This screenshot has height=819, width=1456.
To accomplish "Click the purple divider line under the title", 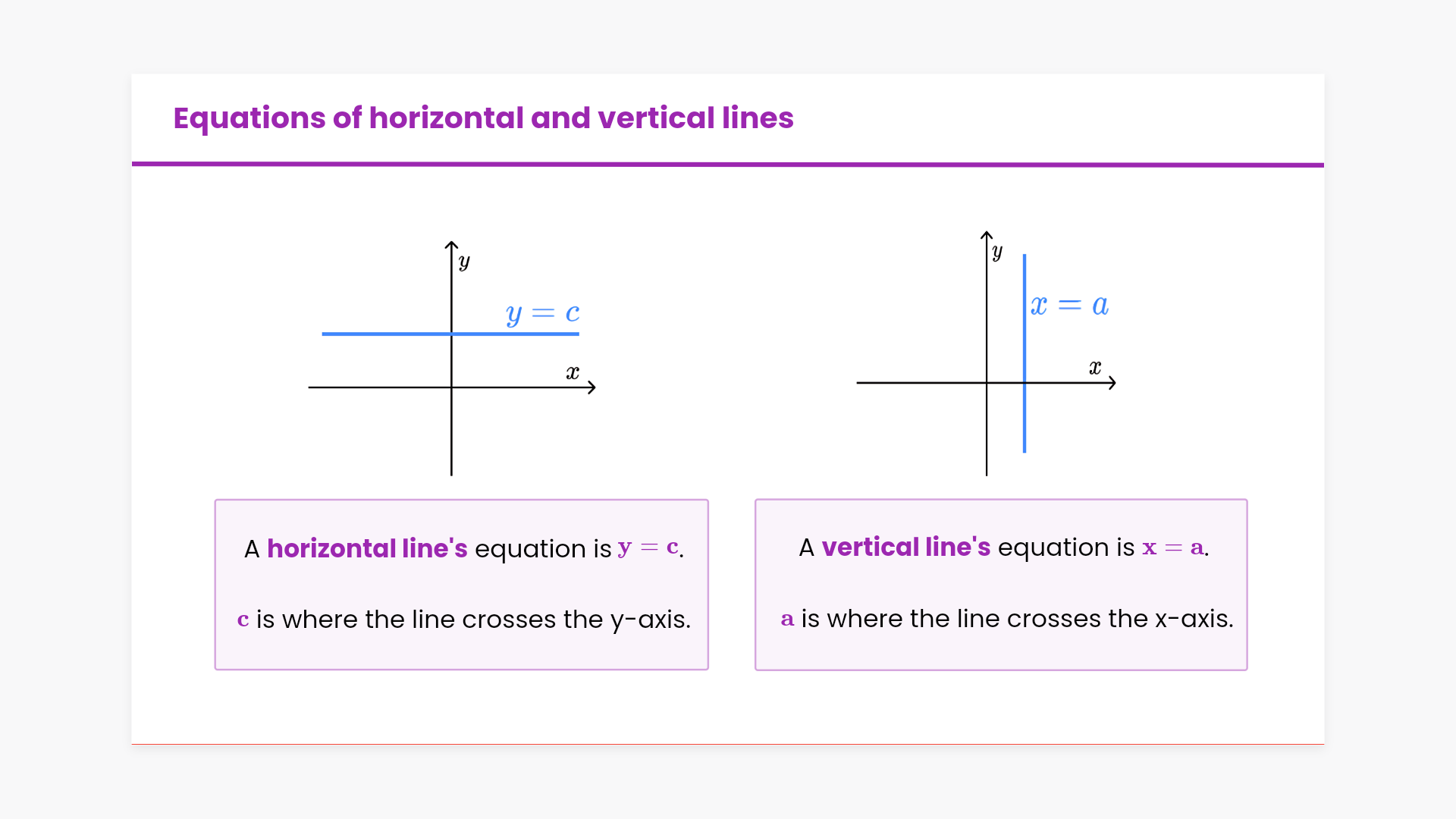I will pos(728,164).
